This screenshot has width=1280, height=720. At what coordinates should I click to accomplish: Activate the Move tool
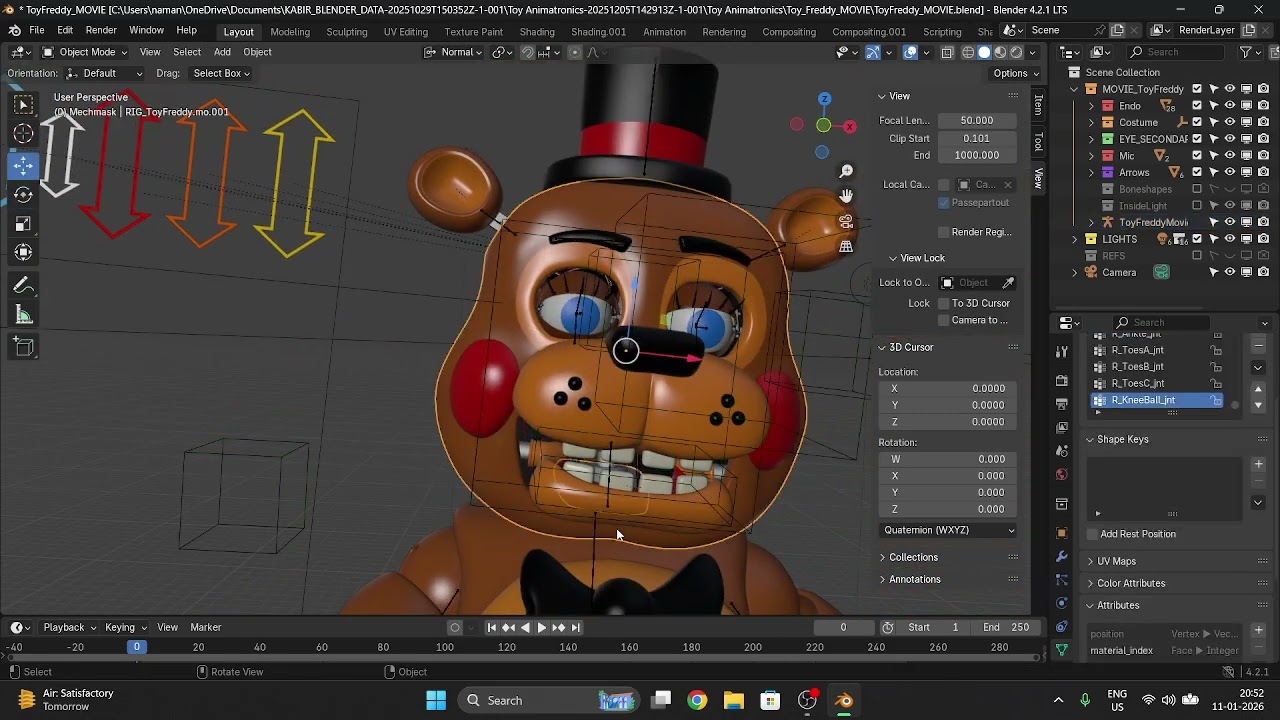24,165
